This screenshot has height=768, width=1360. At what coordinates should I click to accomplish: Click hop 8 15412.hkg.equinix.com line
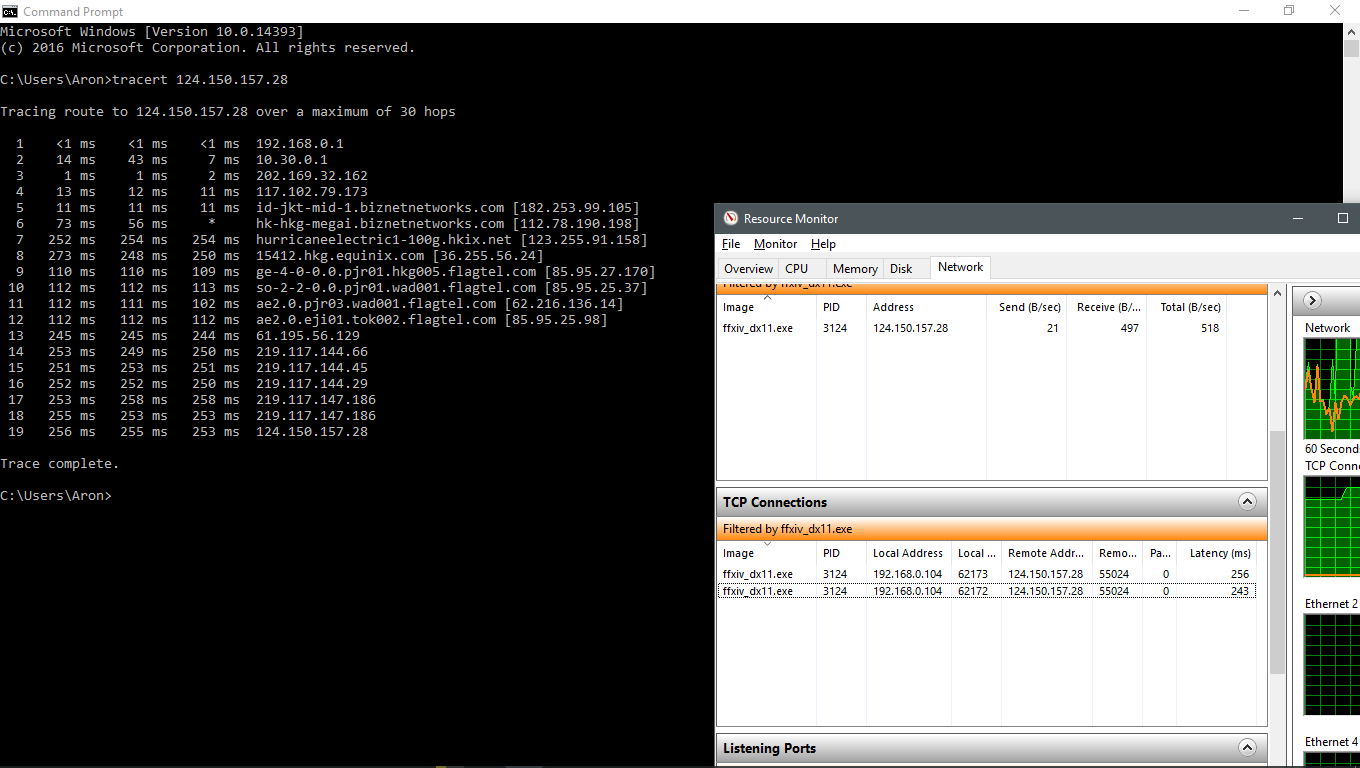280,256
